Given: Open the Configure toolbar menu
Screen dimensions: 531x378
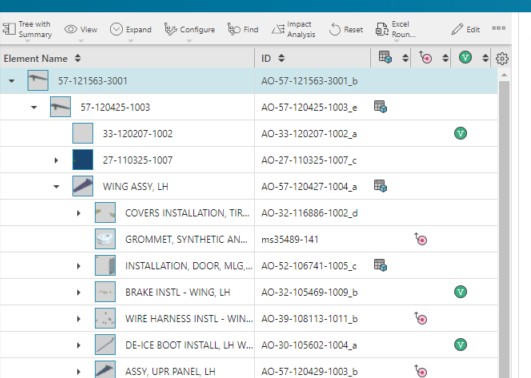Looking at the screenshot, I should coord(189,30).
